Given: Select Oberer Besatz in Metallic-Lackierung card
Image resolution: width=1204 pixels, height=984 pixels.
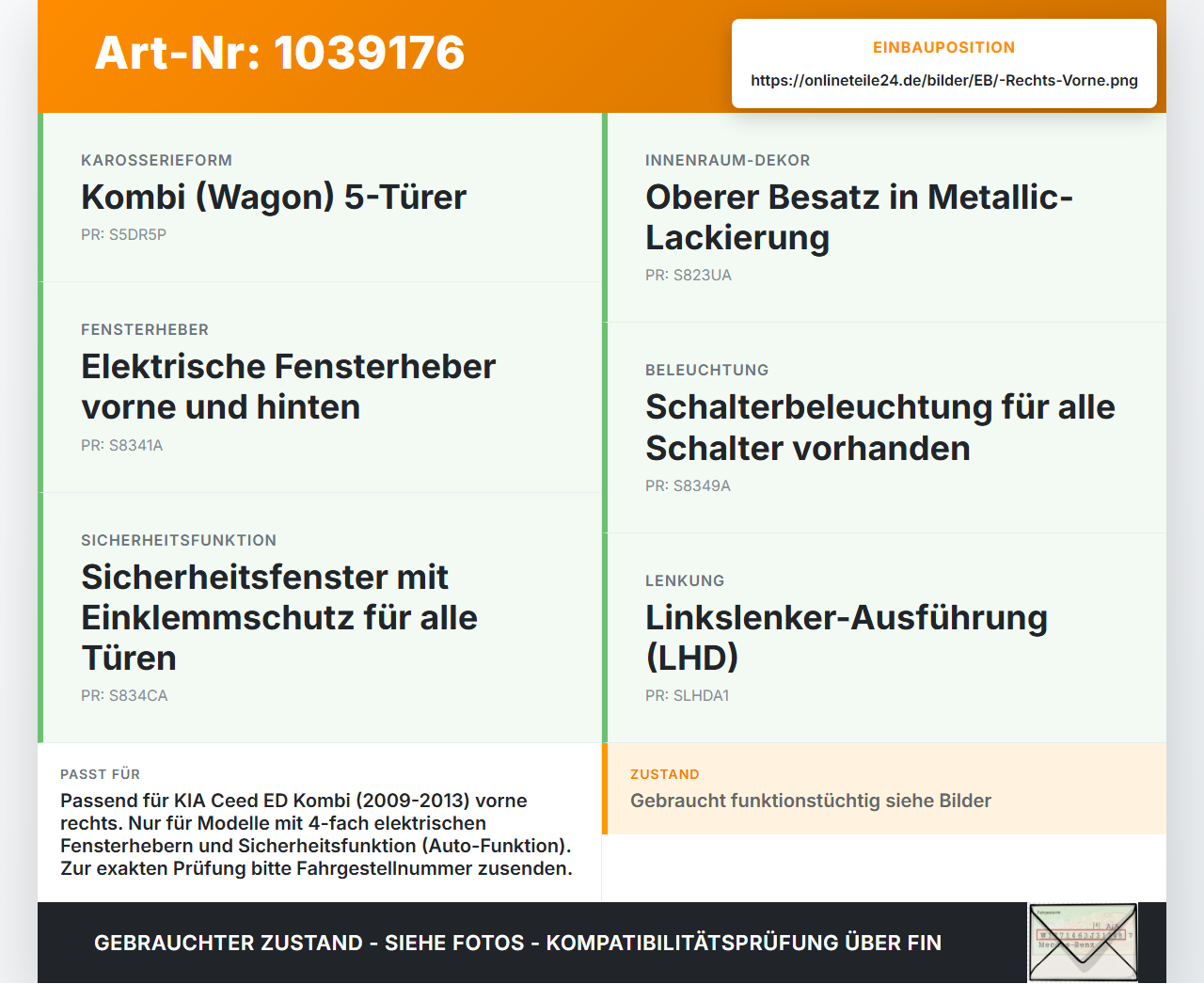Looking at the screenshot, I should tap(884, 217).
